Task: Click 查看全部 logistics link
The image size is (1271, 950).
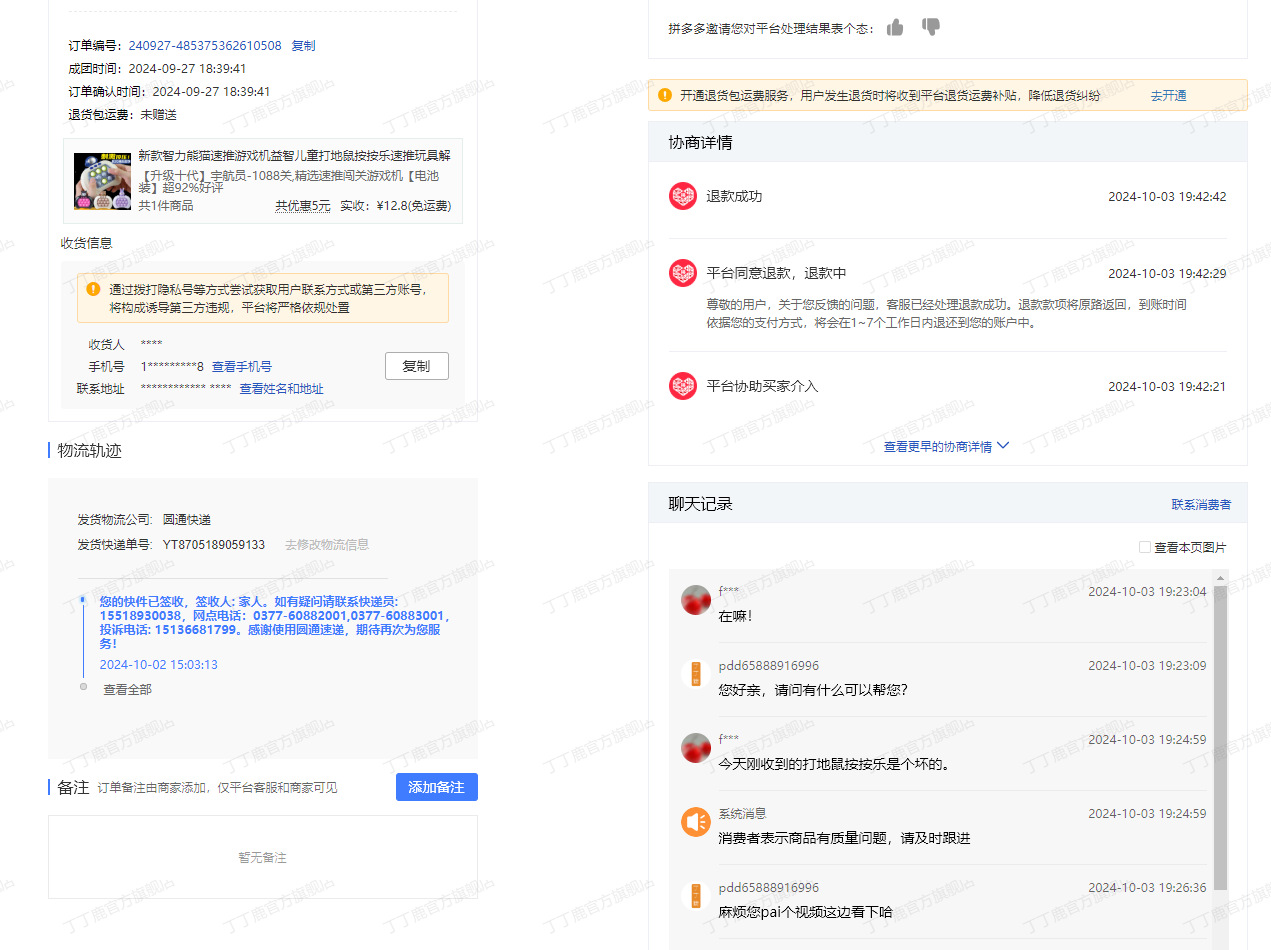Action: point(128,690)
